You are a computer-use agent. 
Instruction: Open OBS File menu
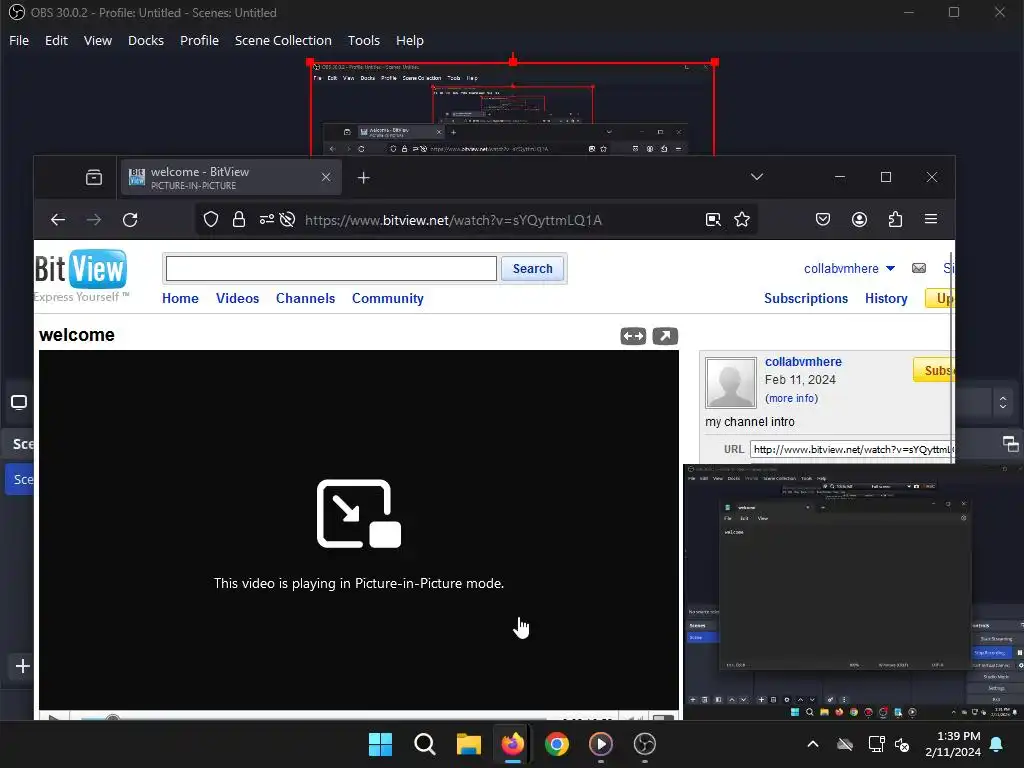click(x=19, y=40)
